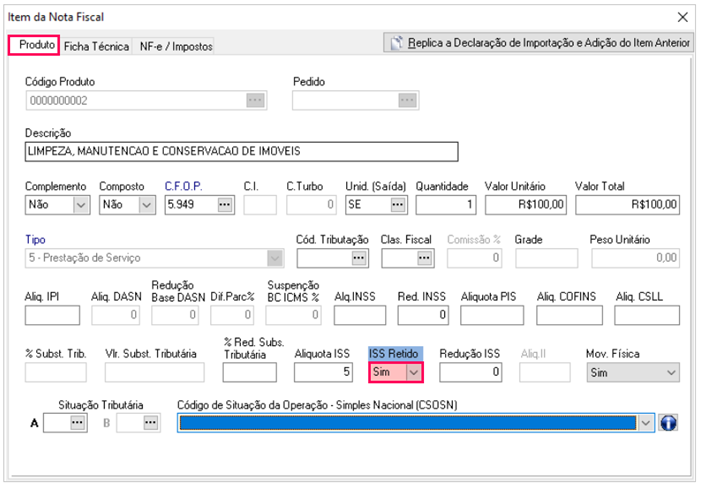The image size is (701, 488).
Task: Click the Descrição text field
Action: tap(240, 151)
